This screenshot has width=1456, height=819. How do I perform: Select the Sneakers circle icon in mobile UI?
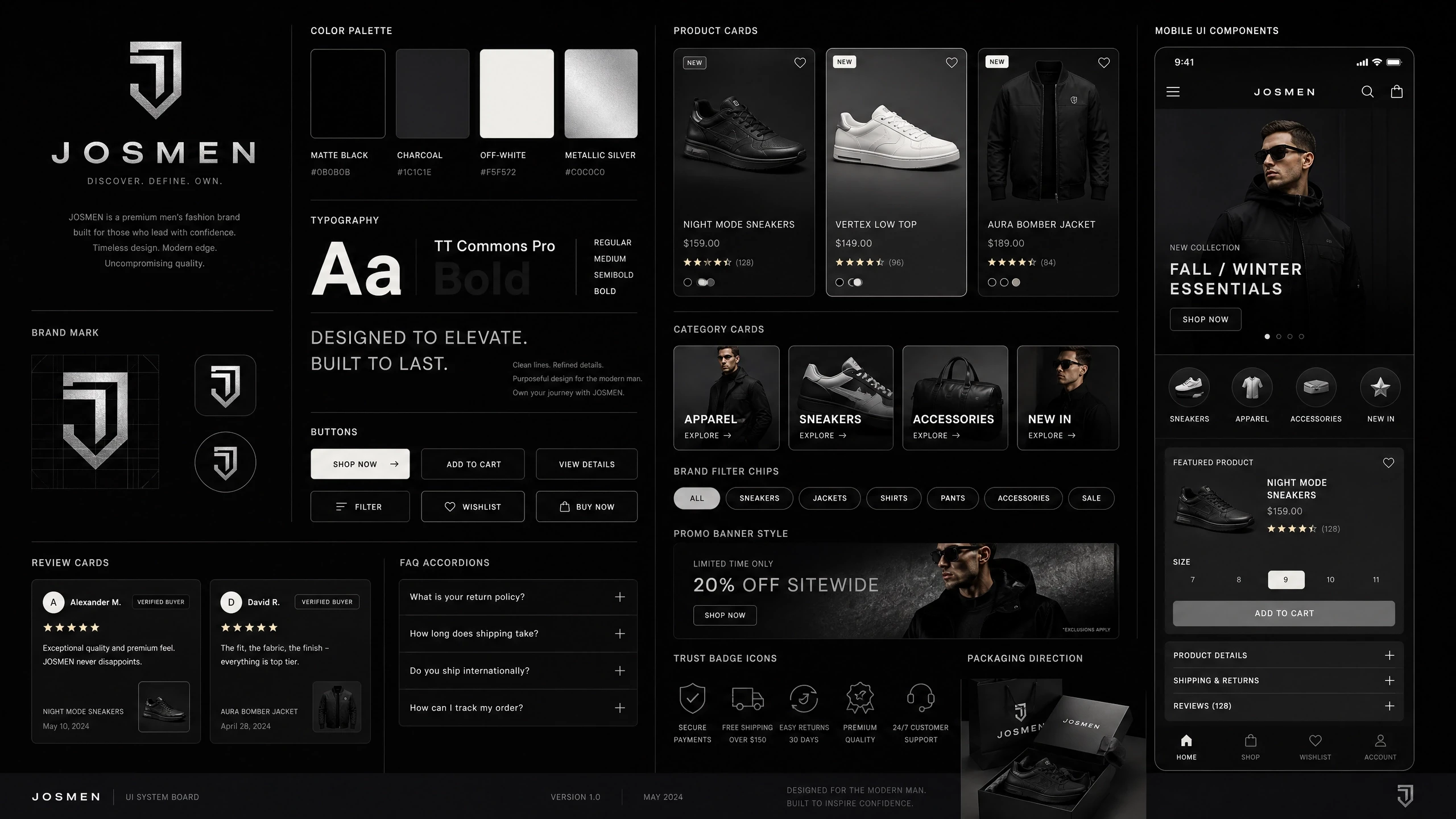click(x=1189, y=387)
